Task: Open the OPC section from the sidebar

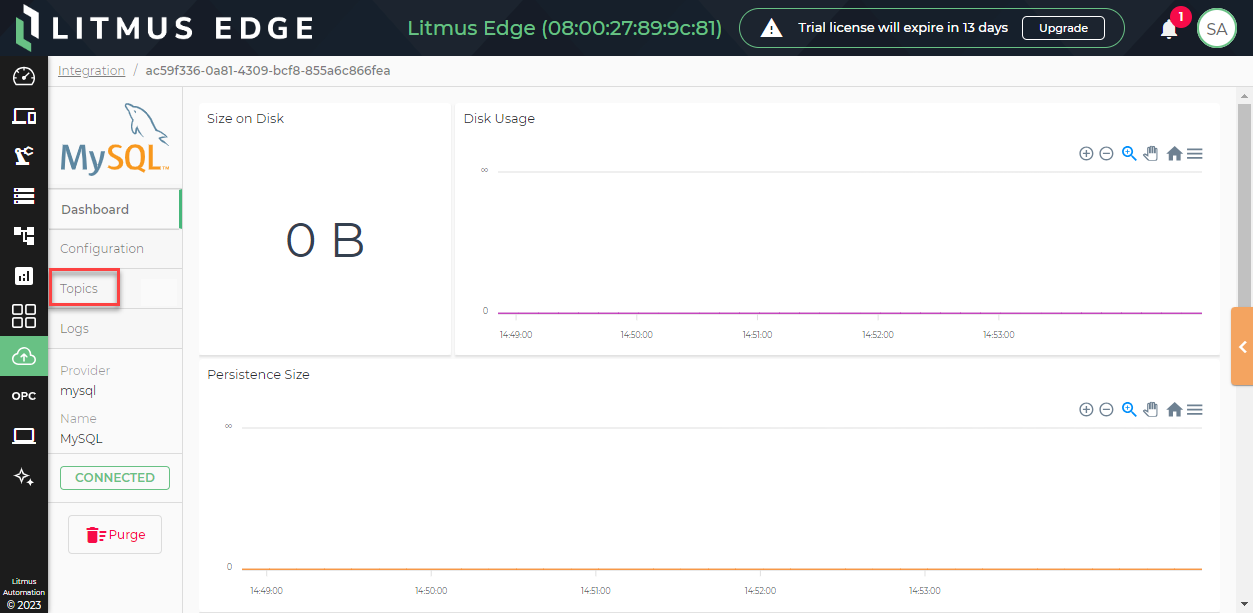Action: [24, 395]
